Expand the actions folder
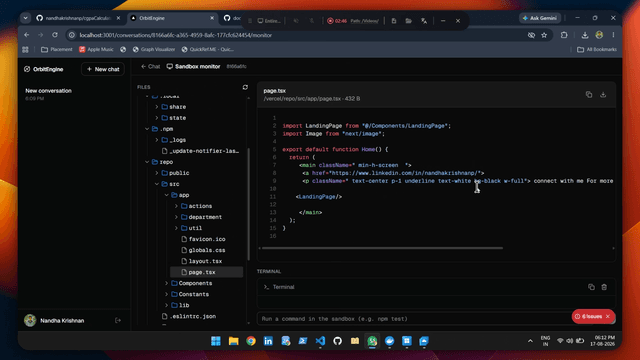The image size is (640, 360). coord(176,206)
